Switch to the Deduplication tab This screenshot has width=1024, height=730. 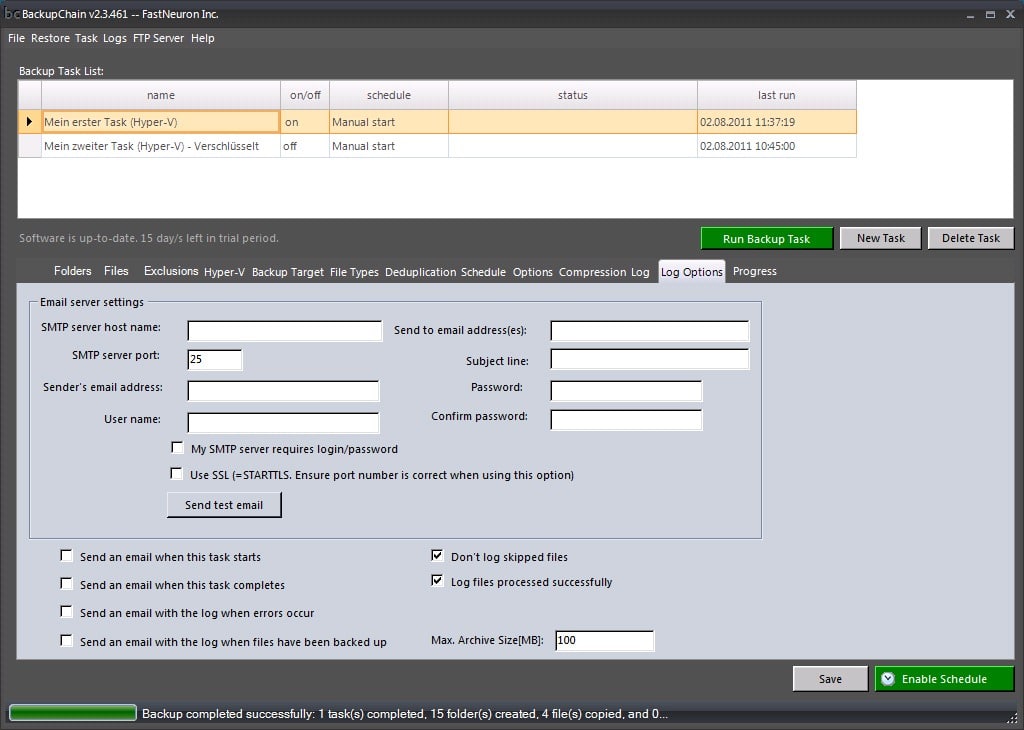click(x=421, y=272)
